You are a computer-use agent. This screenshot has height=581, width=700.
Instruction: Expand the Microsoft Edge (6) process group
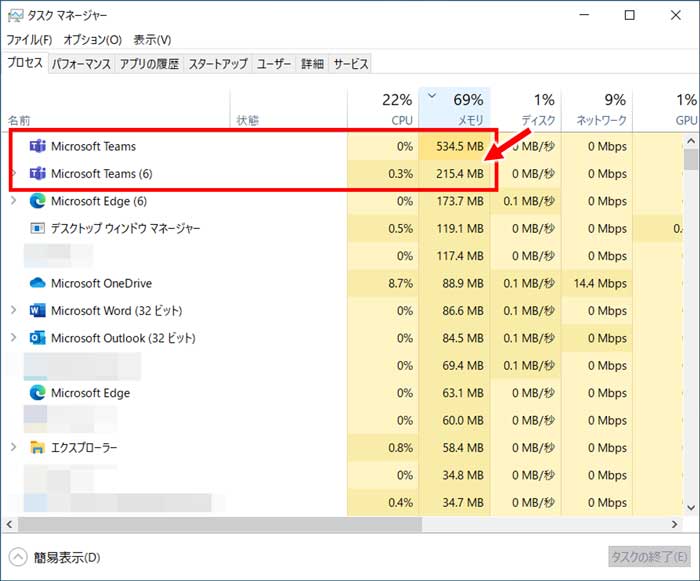(x=13, y=201)
